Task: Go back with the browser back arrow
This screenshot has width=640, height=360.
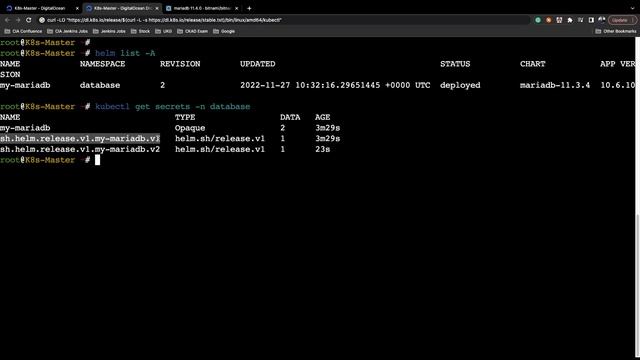Action: (x=7, y=20)
